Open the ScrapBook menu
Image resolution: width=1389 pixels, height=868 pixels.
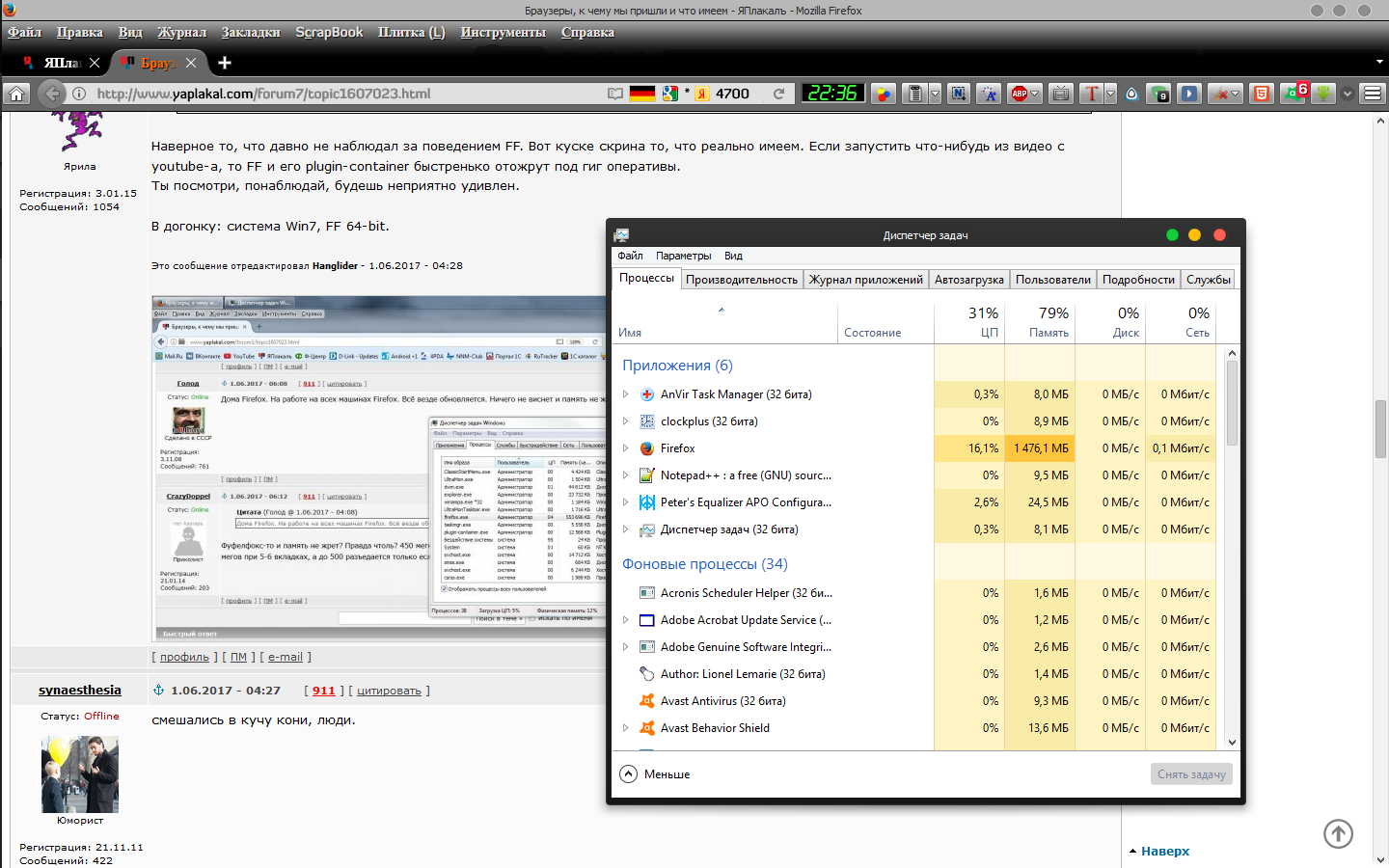click(329, 32)
